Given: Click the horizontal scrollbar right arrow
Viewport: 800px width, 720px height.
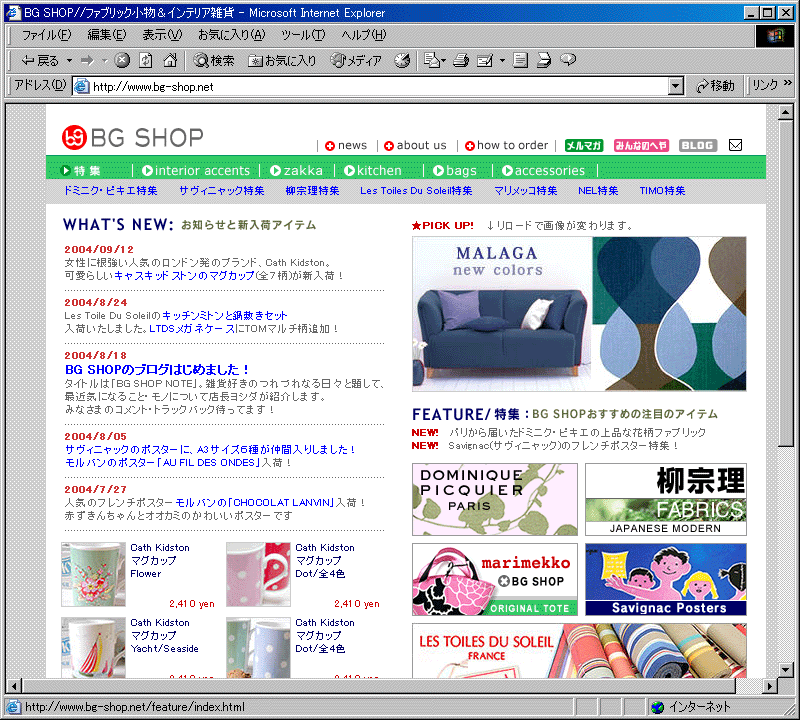Looking at the screenshot, I should click(x=770, y=686).
